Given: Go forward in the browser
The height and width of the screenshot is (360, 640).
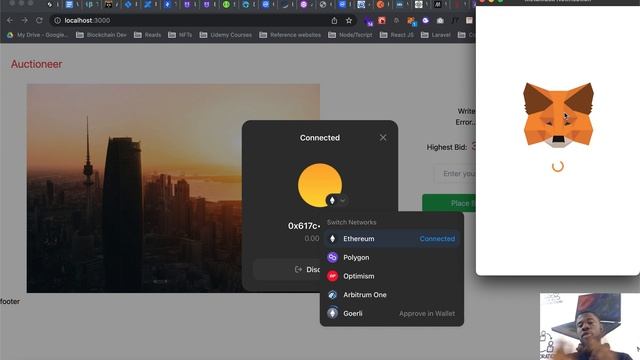Looking at the screenshot, I should [x=24, y=20].
